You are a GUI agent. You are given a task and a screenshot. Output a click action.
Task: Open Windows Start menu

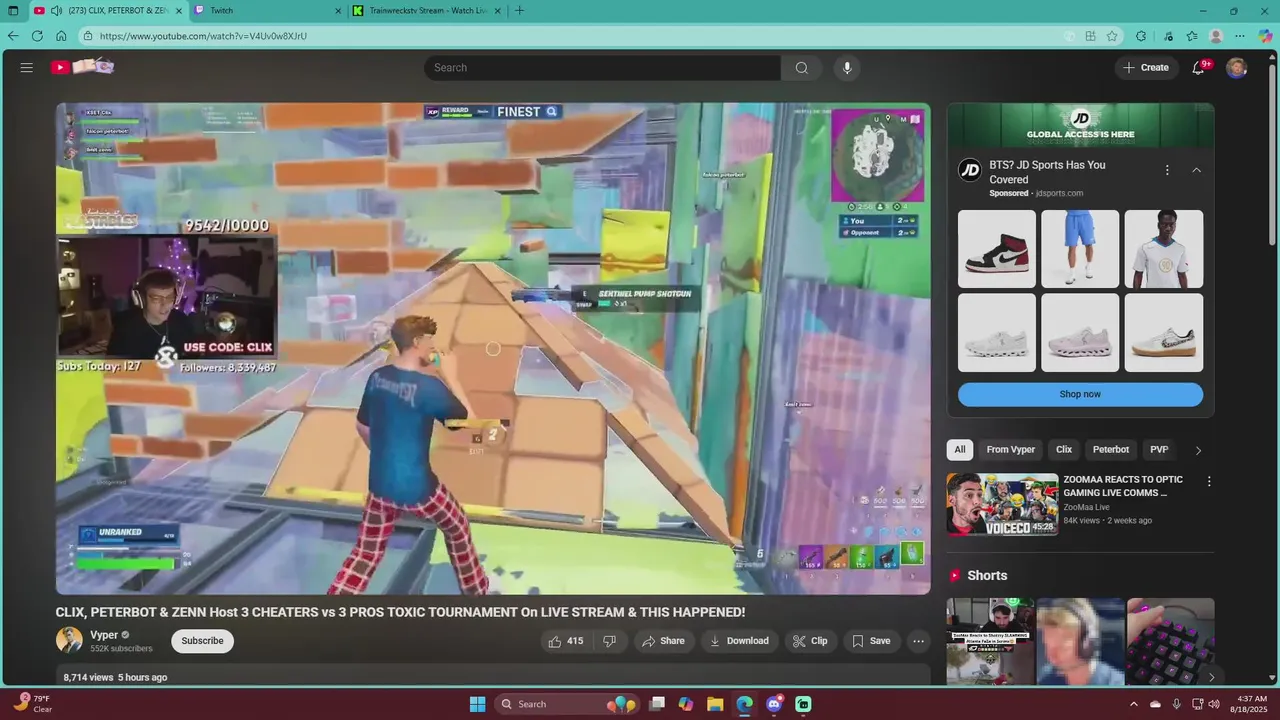(477, 704)
